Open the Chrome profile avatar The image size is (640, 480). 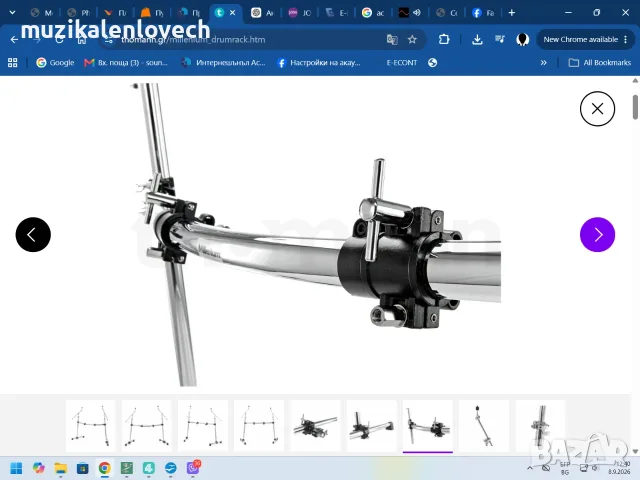522,40
